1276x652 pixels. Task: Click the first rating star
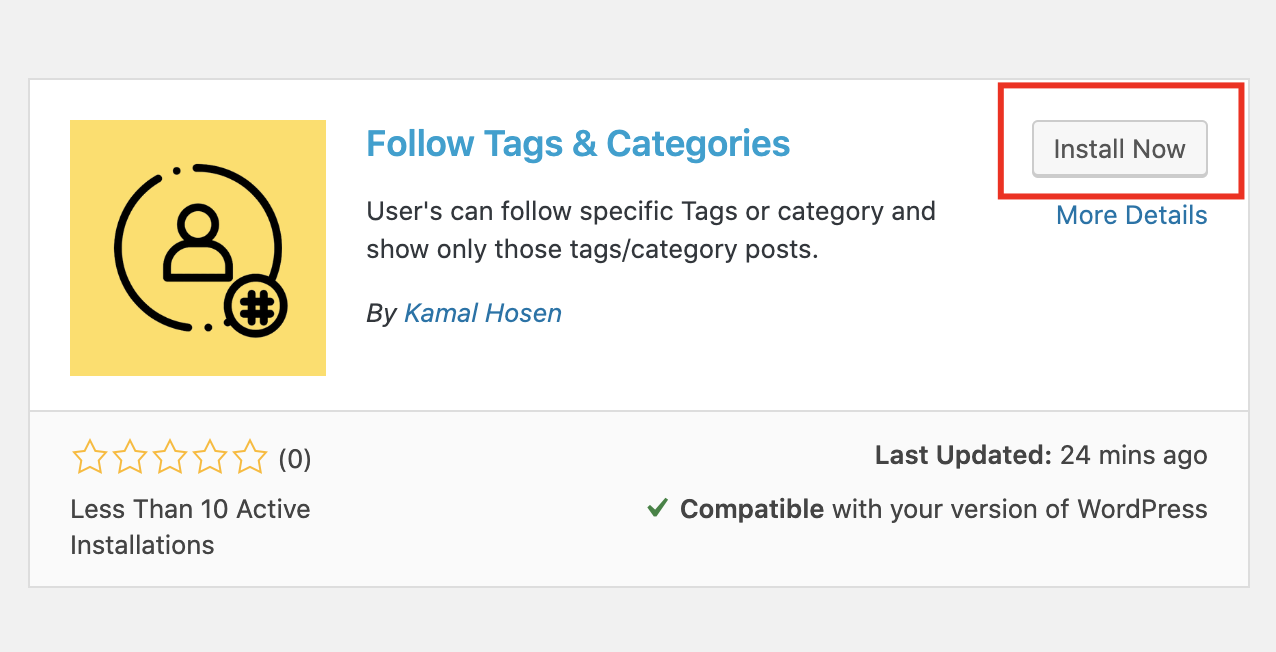[x=90, y=458]
